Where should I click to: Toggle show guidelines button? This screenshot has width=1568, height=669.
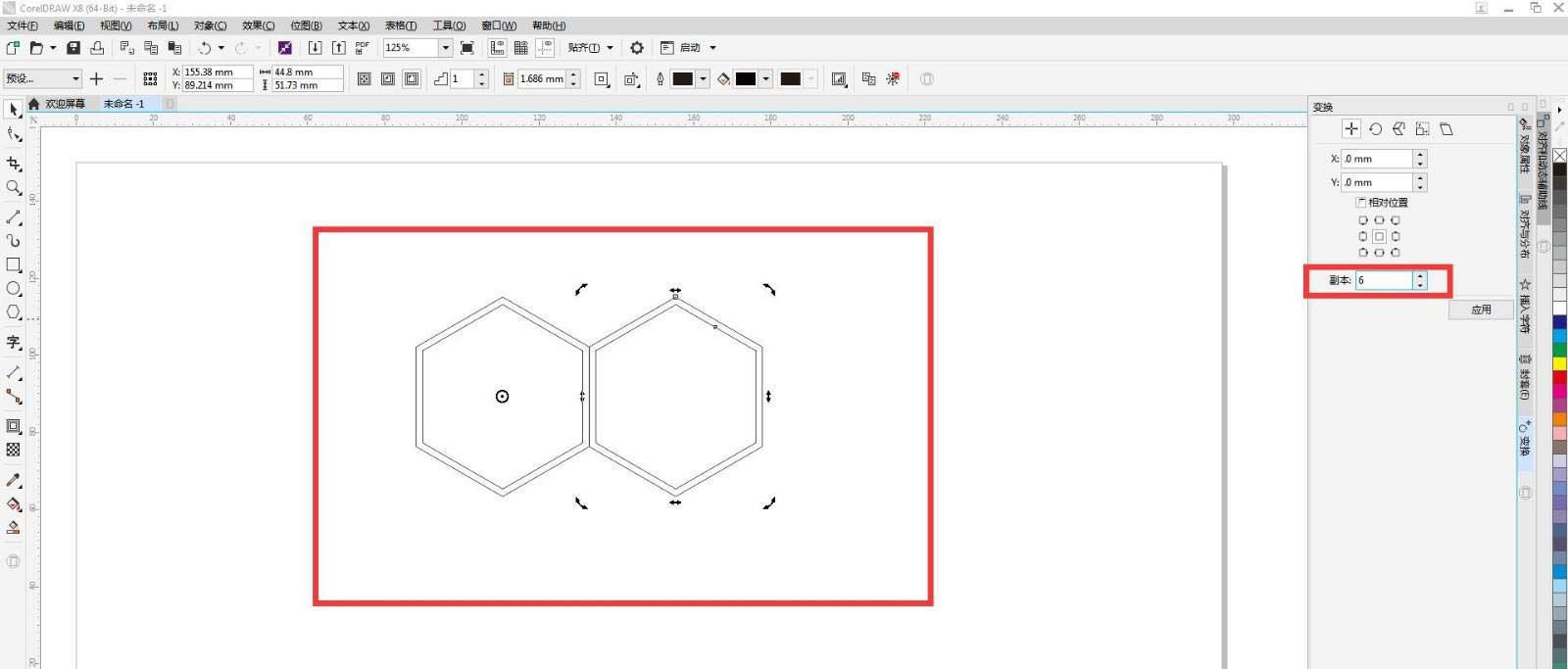point(545,47)
